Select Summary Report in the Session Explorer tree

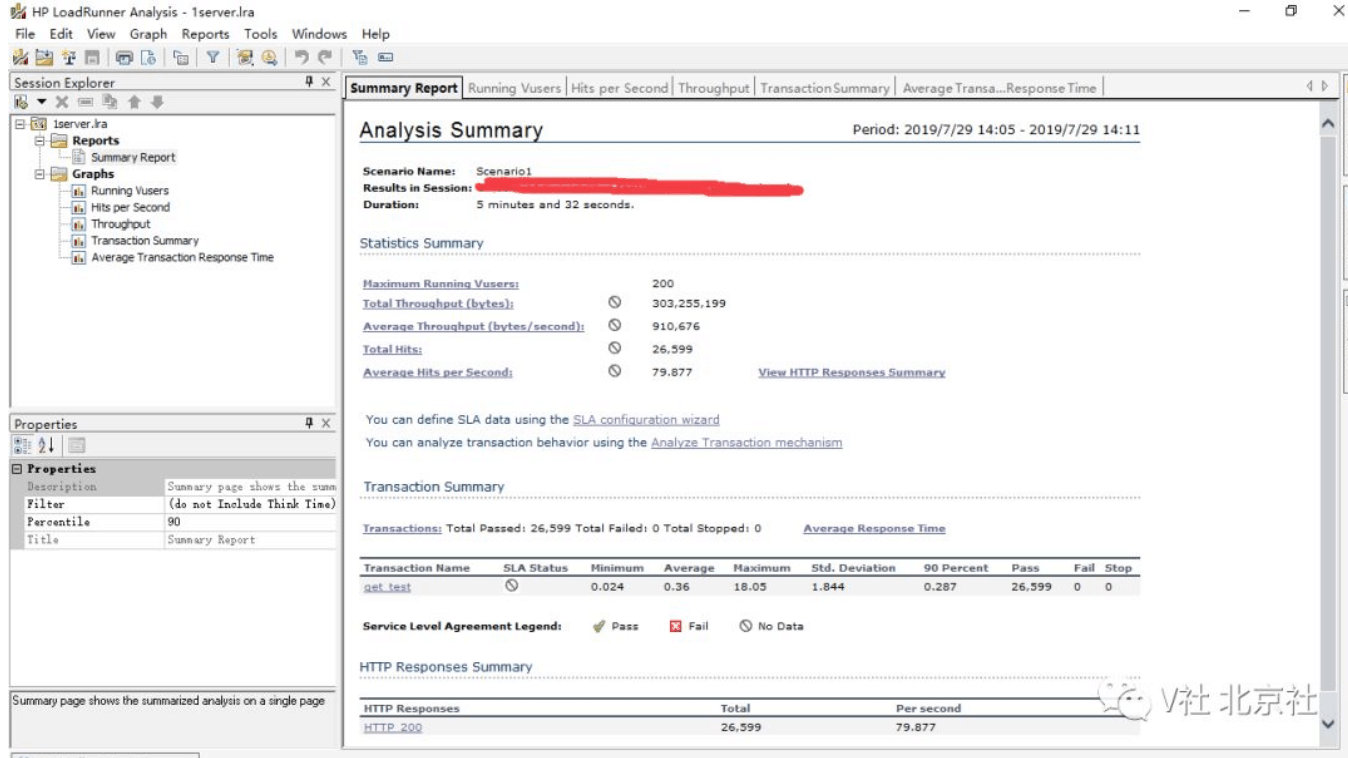click(133, 157)
